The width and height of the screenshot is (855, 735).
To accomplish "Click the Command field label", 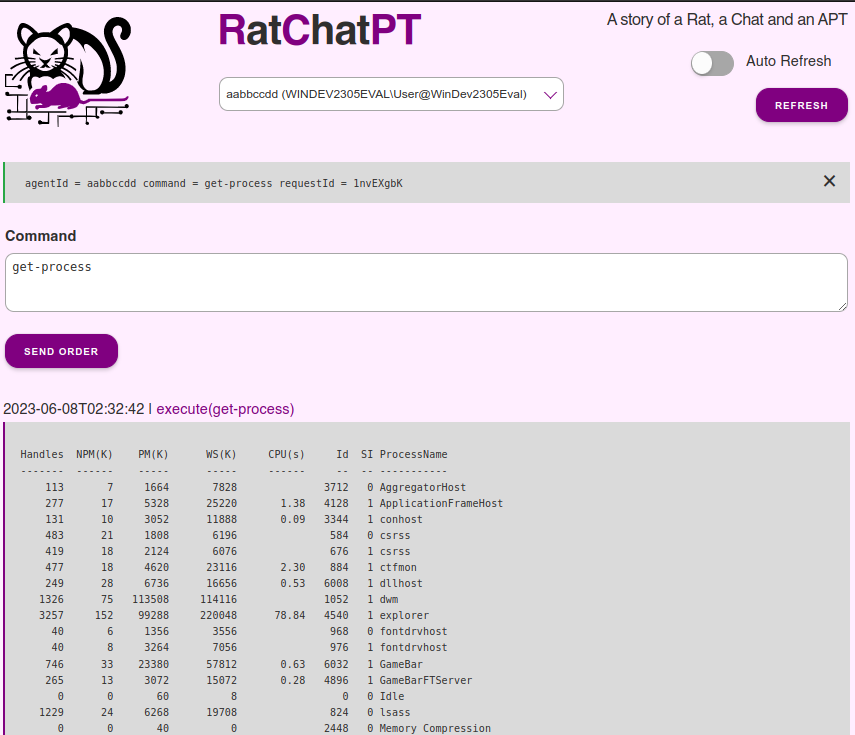I will tap(41, 236).
